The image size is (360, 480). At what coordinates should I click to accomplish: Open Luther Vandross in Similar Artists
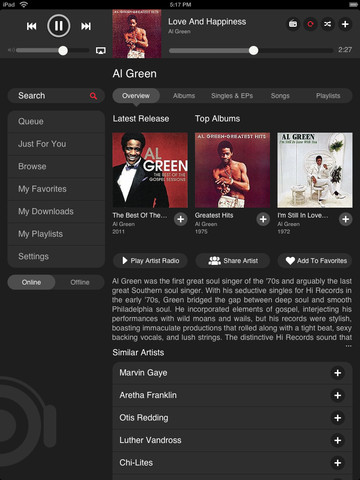pyautogui.click(x=233, y=440)
